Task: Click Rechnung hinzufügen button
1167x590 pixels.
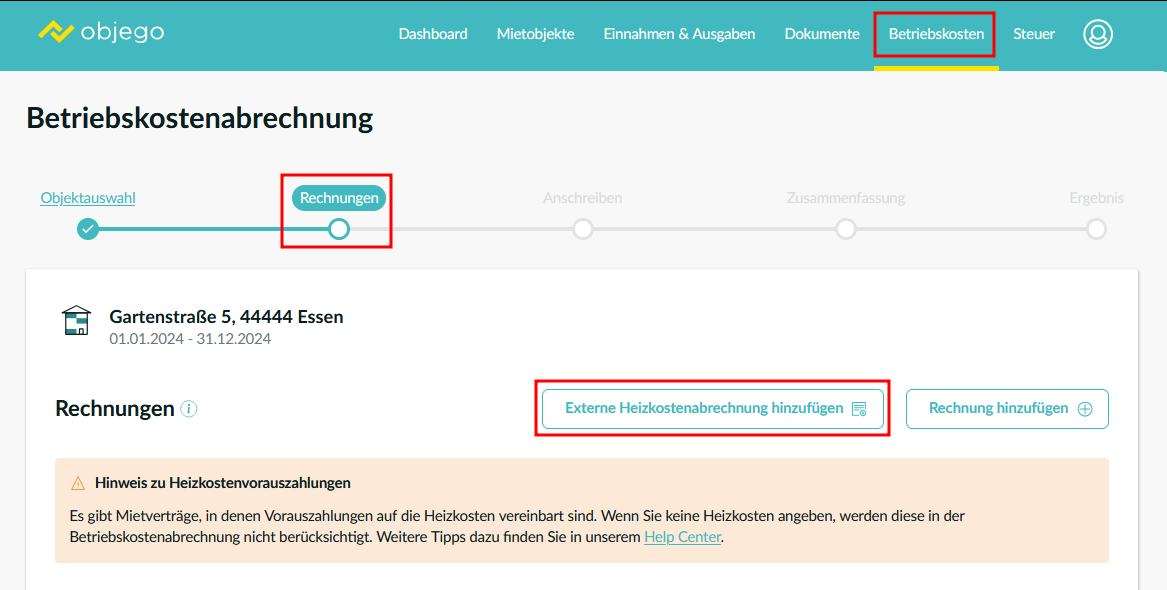Action: (1007, 408)
